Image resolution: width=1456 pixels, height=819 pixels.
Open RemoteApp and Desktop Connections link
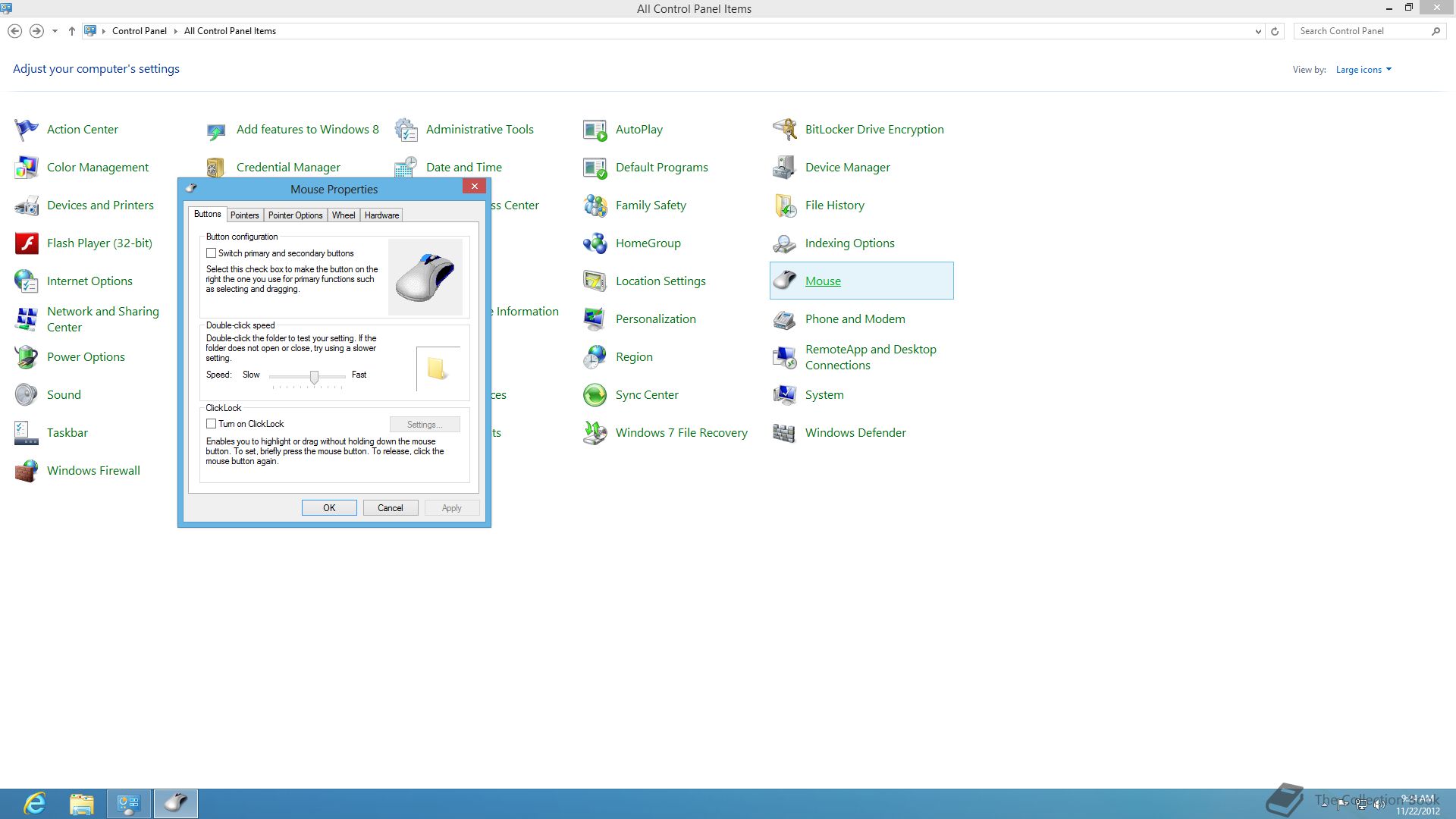coord(871,357)
